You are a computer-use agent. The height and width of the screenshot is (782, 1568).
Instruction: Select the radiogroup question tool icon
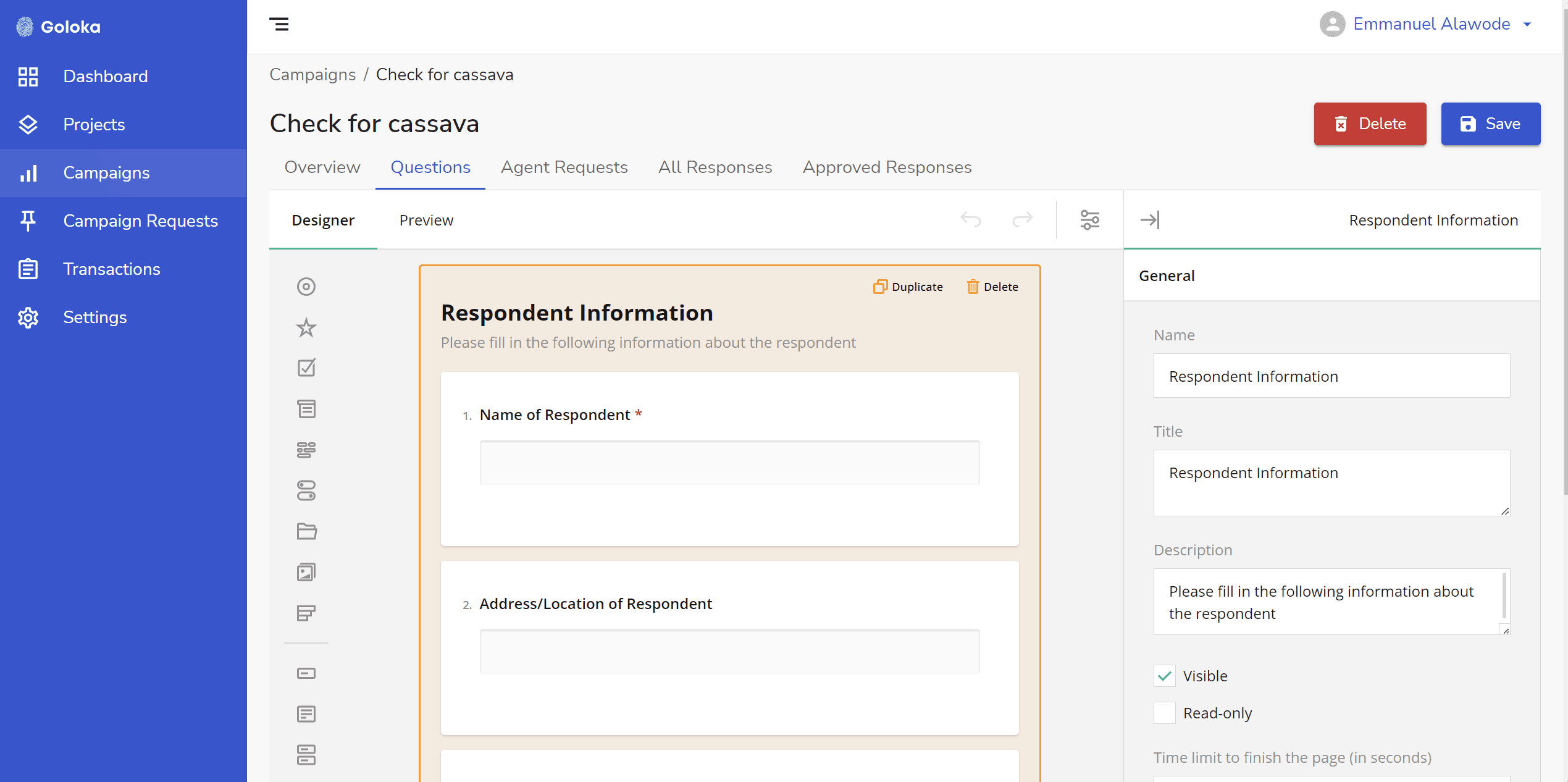306,287
